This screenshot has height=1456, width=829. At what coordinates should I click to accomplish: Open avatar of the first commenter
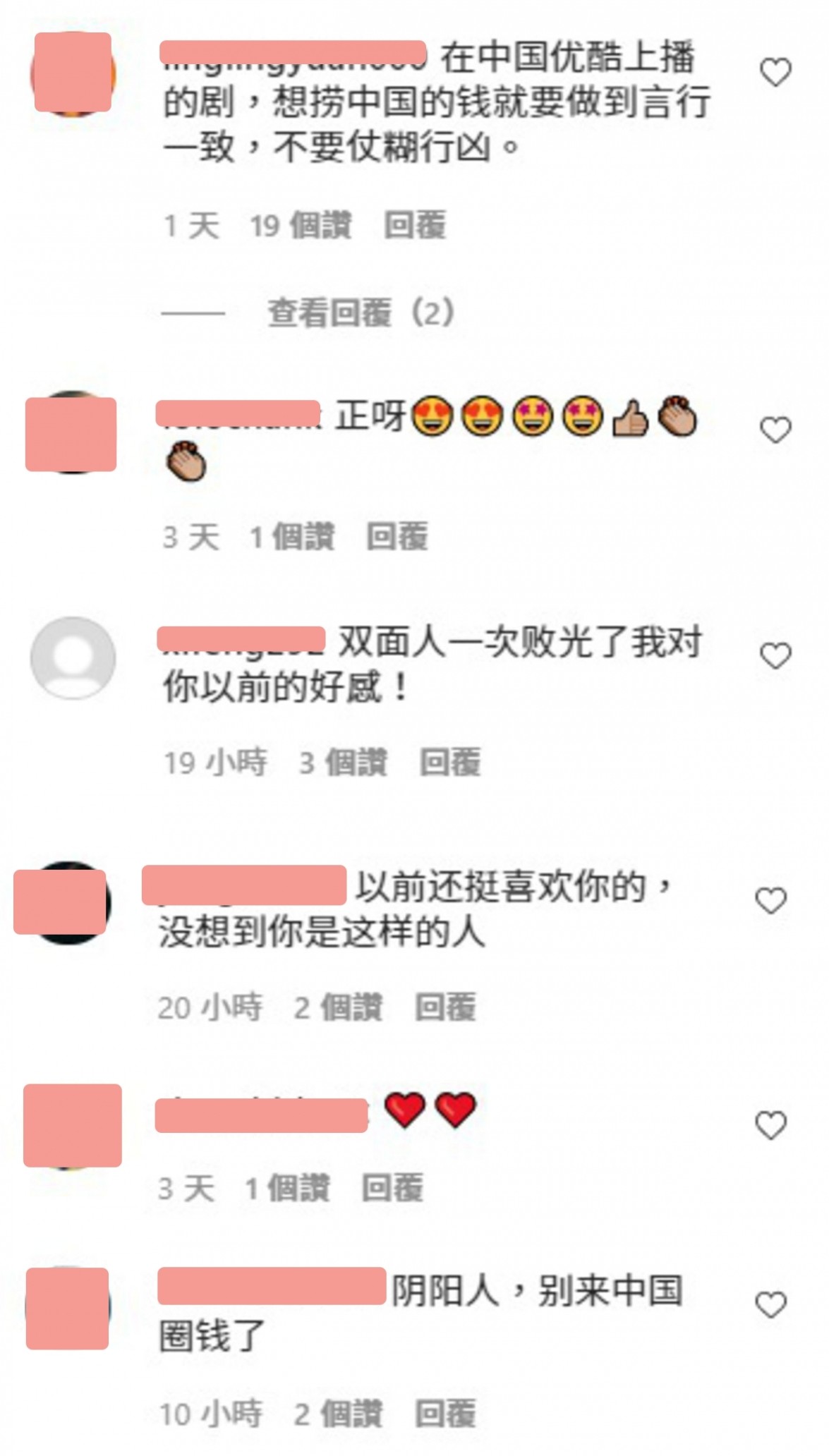[x=73, y=73]
